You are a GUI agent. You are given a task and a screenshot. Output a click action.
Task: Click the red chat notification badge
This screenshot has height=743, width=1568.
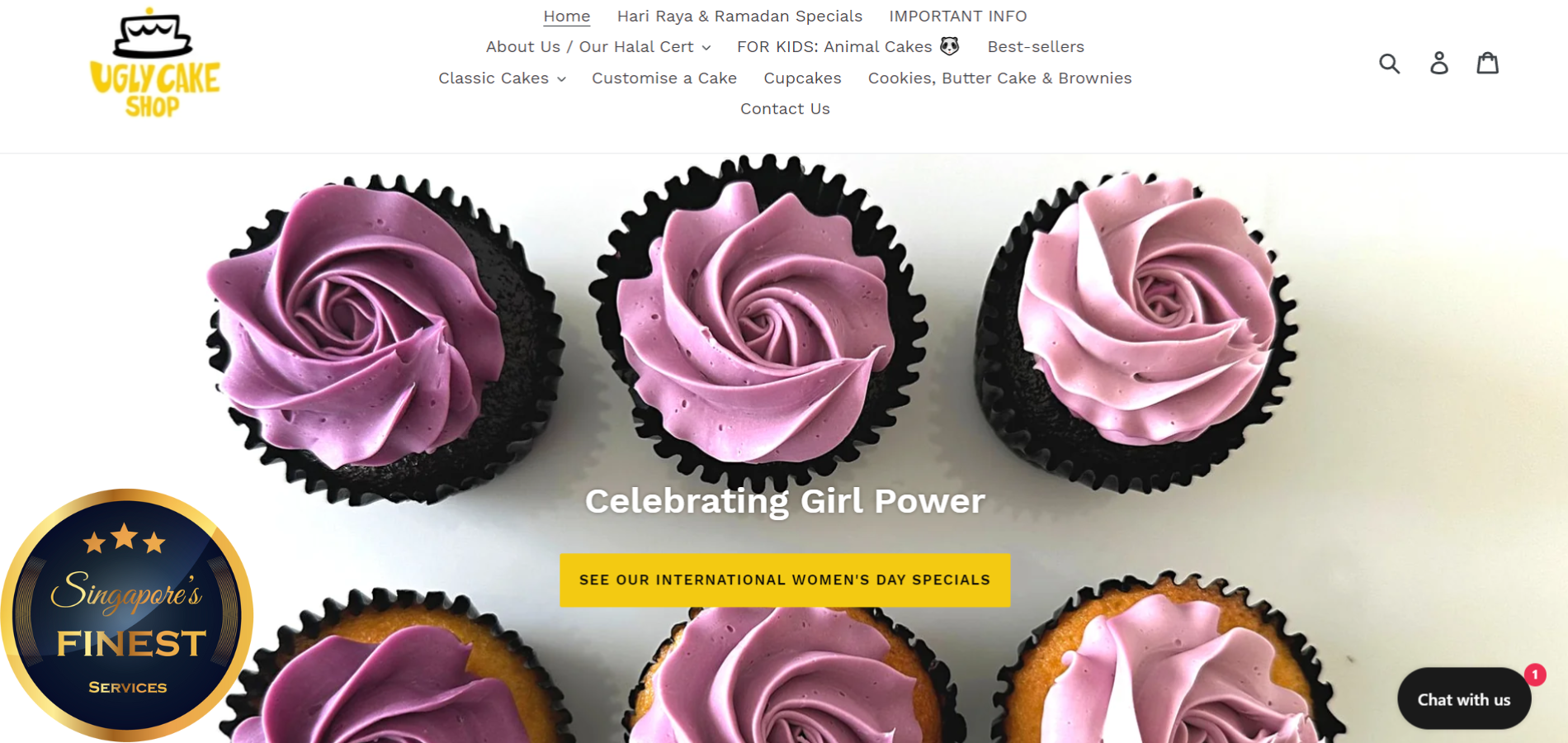[x=1535, y=674]
